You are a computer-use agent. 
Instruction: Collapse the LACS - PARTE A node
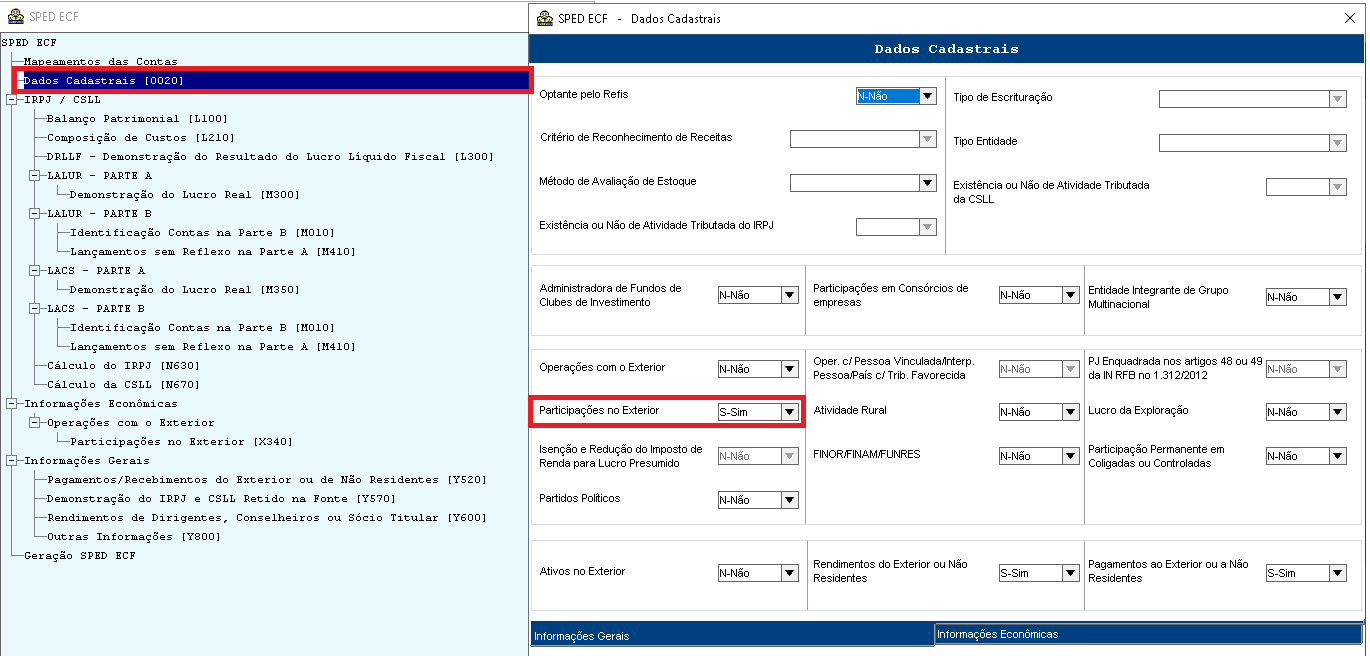point(34,270)
